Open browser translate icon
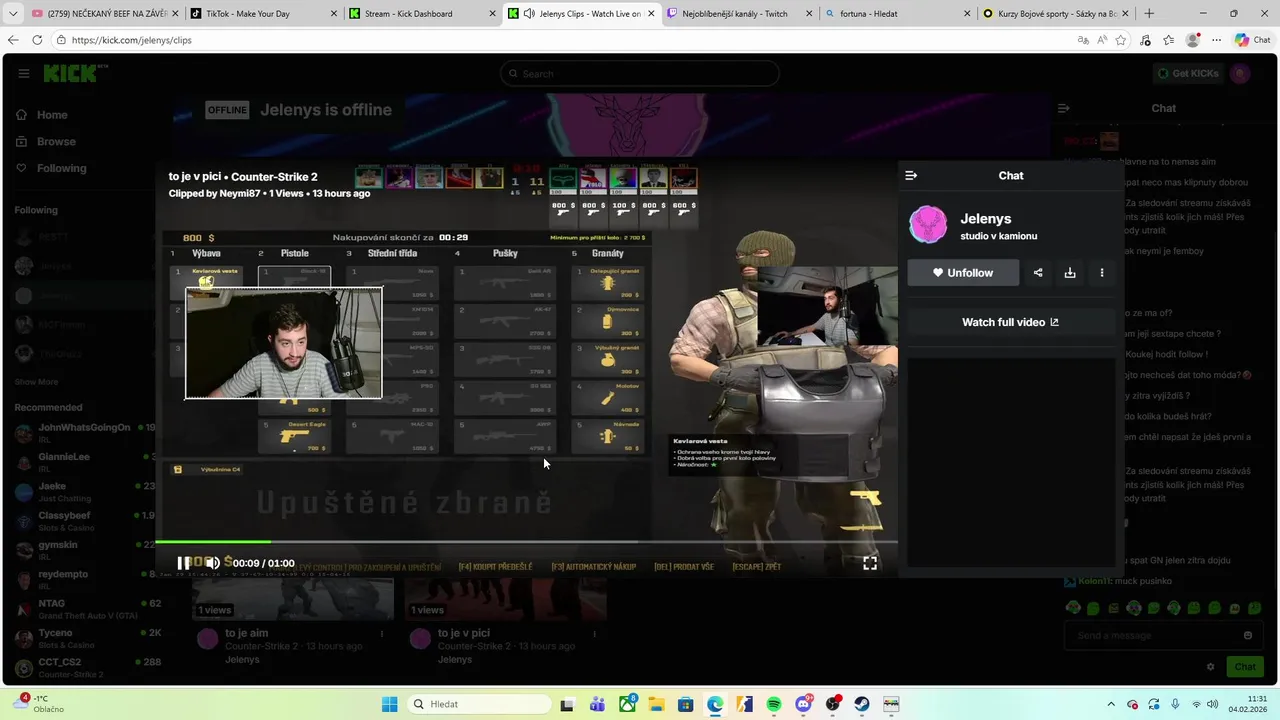 (x=1083, y=40)
